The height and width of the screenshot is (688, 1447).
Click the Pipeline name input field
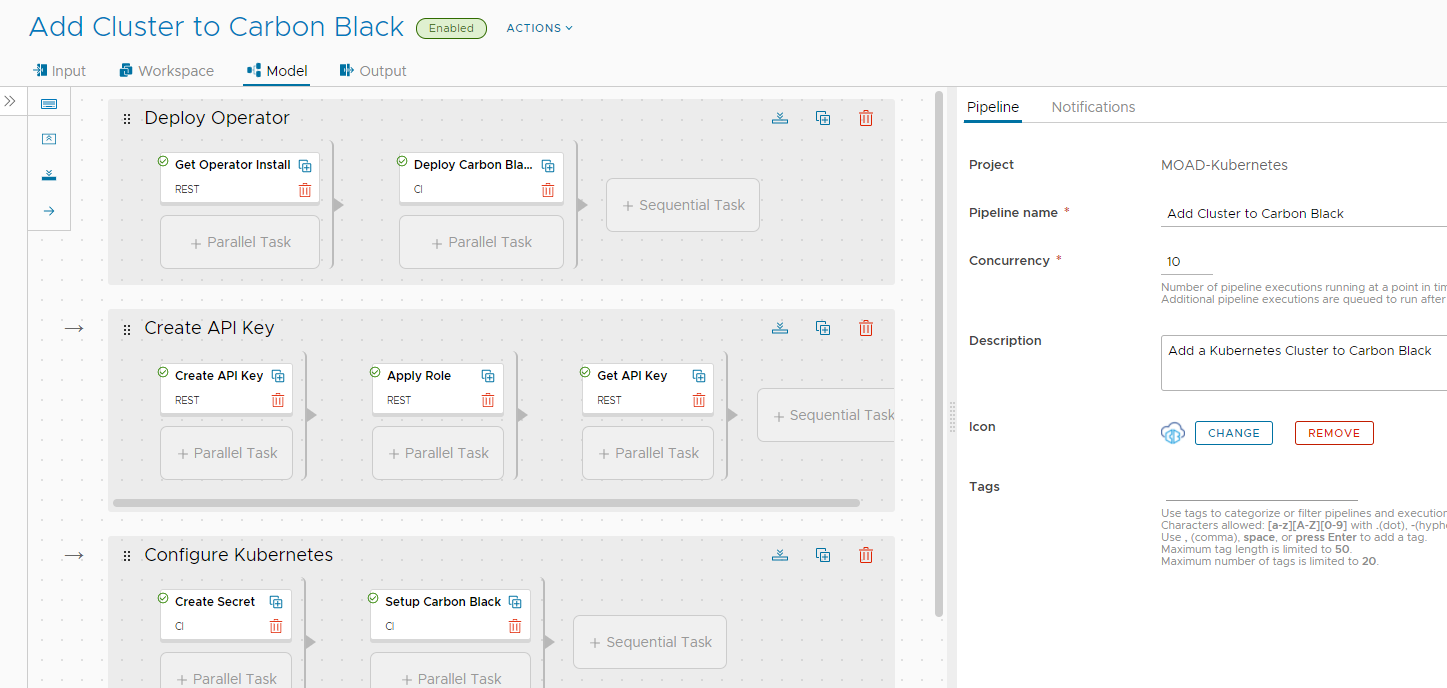(1304, 213)
